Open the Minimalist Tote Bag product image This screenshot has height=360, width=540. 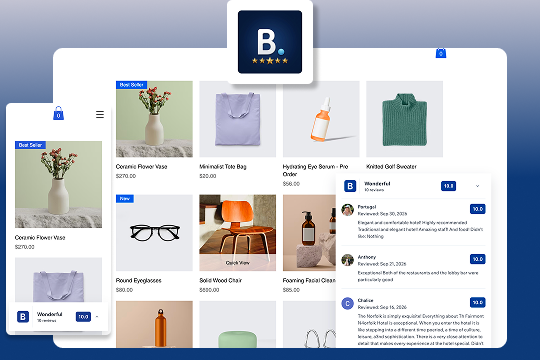click(x=238, y=119)
